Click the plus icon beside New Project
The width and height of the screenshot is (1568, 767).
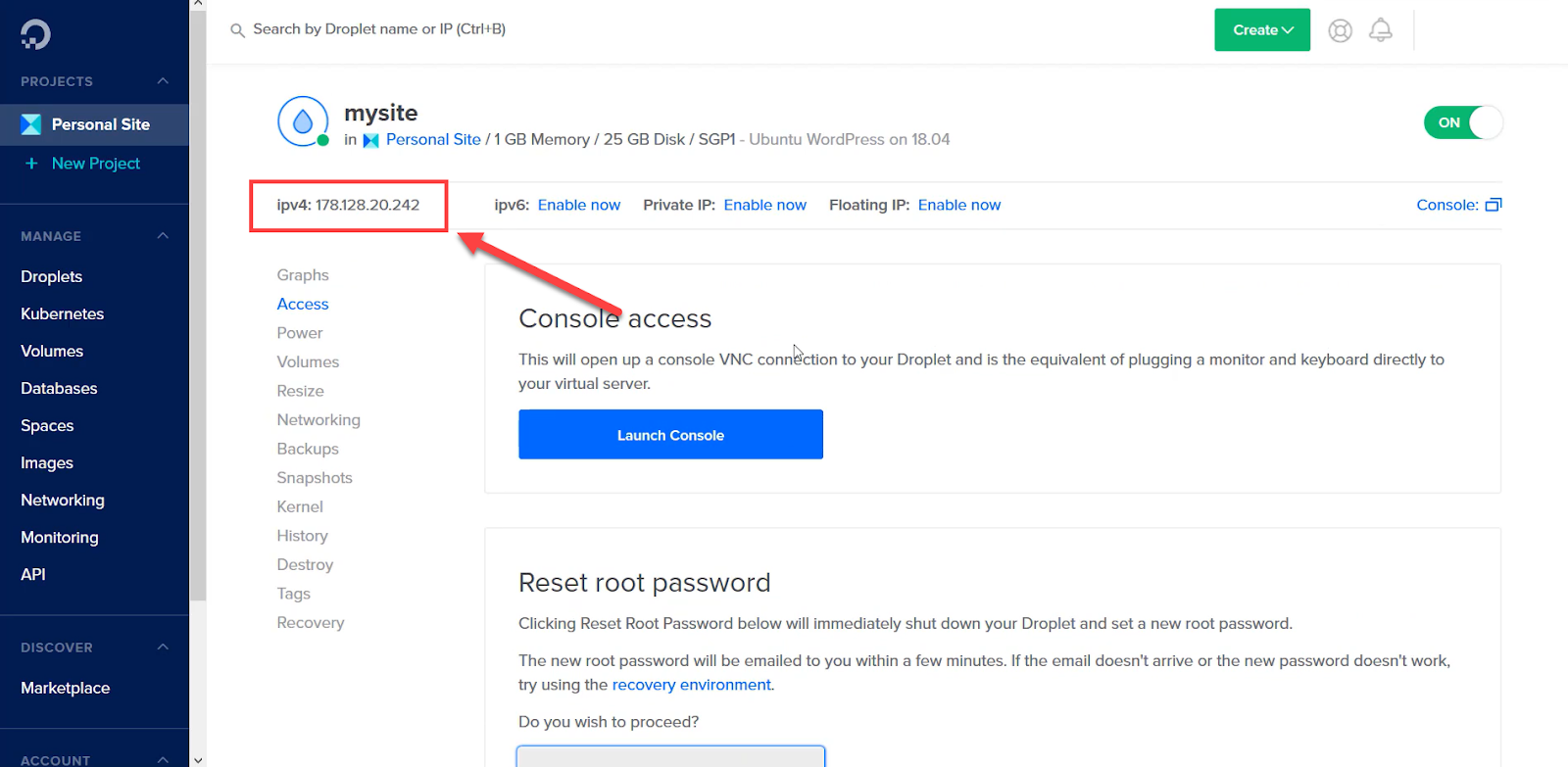click(31, 164)
